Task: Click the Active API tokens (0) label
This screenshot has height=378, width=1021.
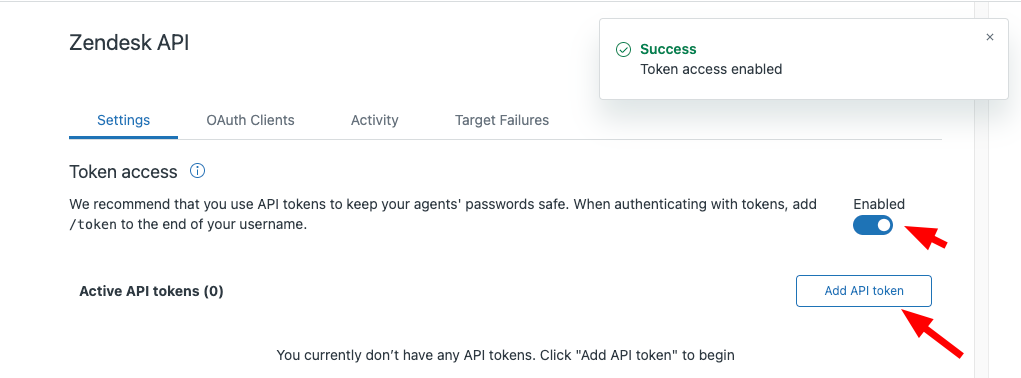Action: tap(151, 291)
